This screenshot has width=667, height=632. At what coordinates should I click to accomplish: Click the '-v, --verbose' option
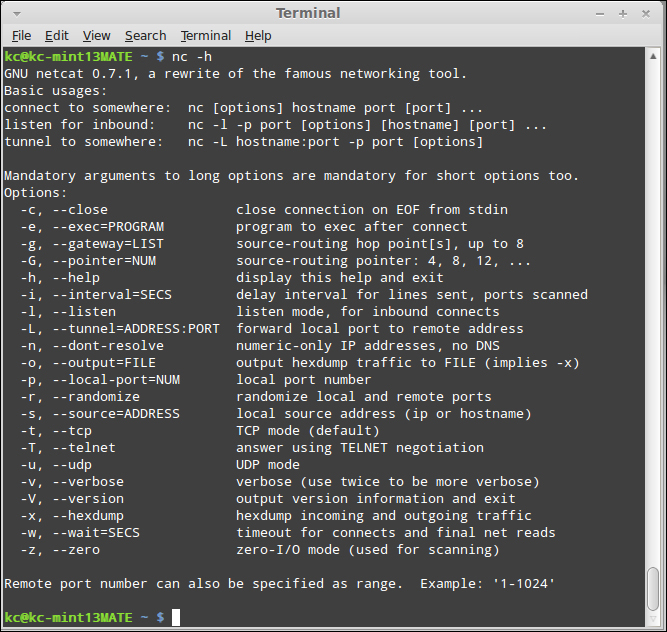click(x=72, y=482)
